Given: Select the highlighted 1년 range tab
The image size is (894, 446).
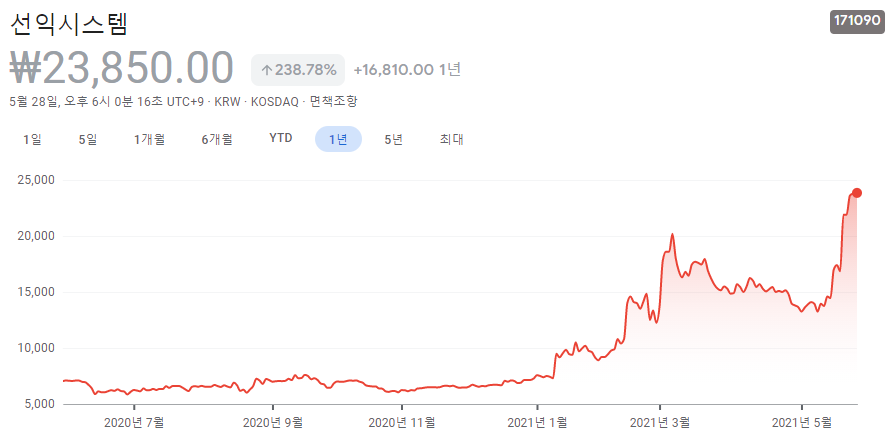Looking at the screenshot, I should (x=338, y=139).
